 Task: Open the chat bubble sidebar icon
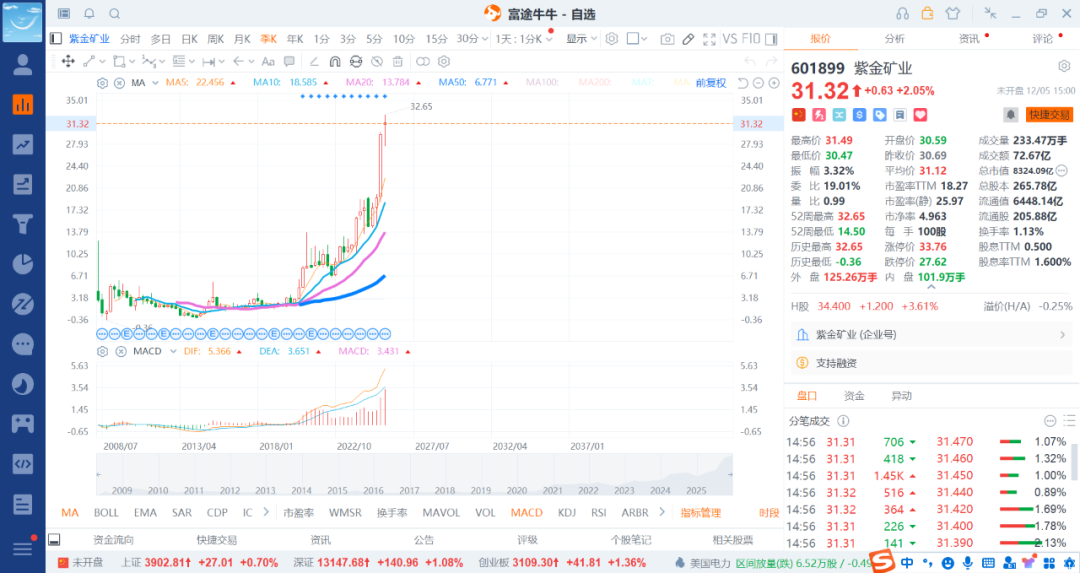pos(23,344)
